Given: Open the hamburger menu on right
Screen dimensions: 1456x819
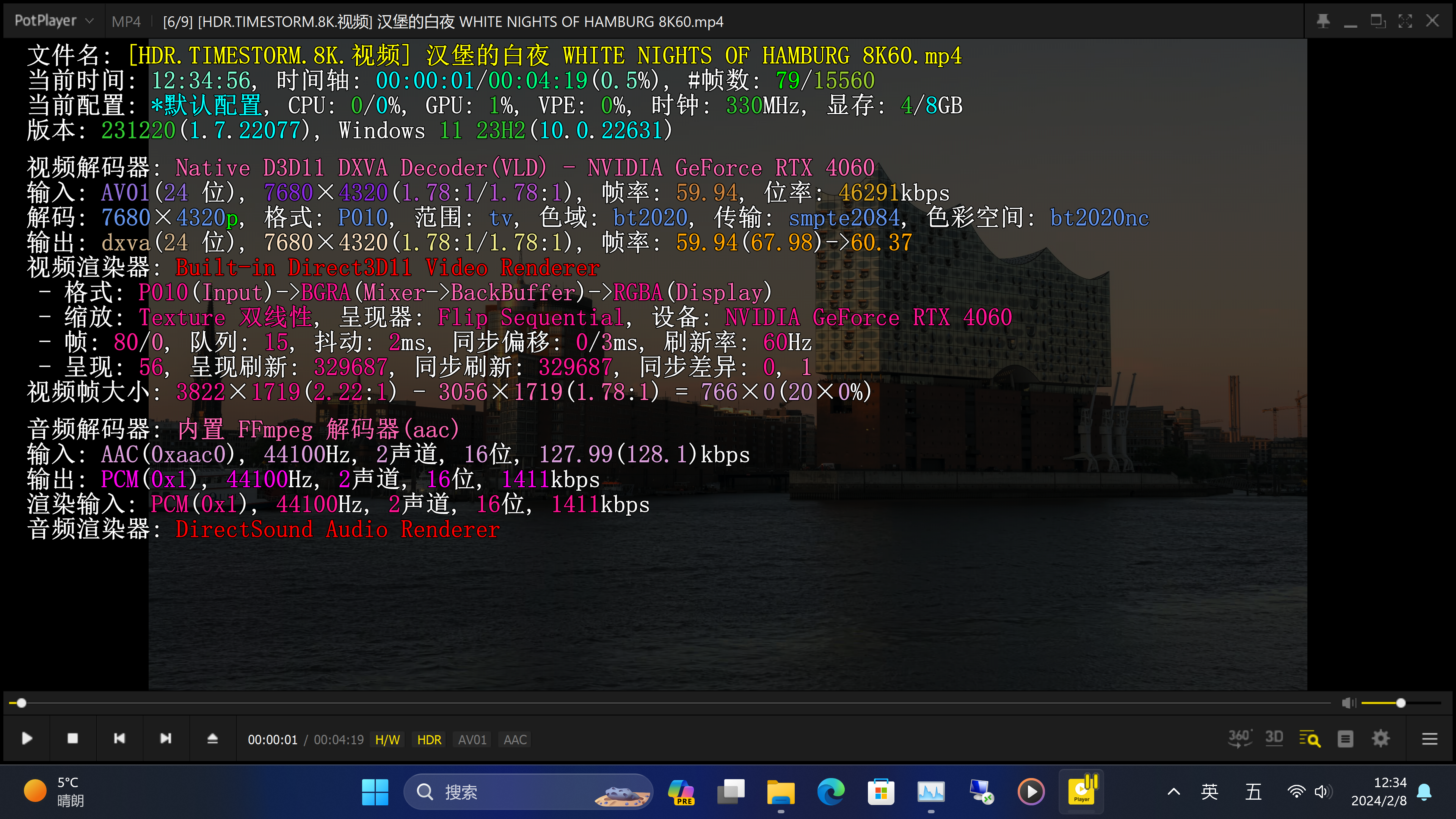Looking at the screenshot, I should pyautogui.click(x=1430, y=738).
